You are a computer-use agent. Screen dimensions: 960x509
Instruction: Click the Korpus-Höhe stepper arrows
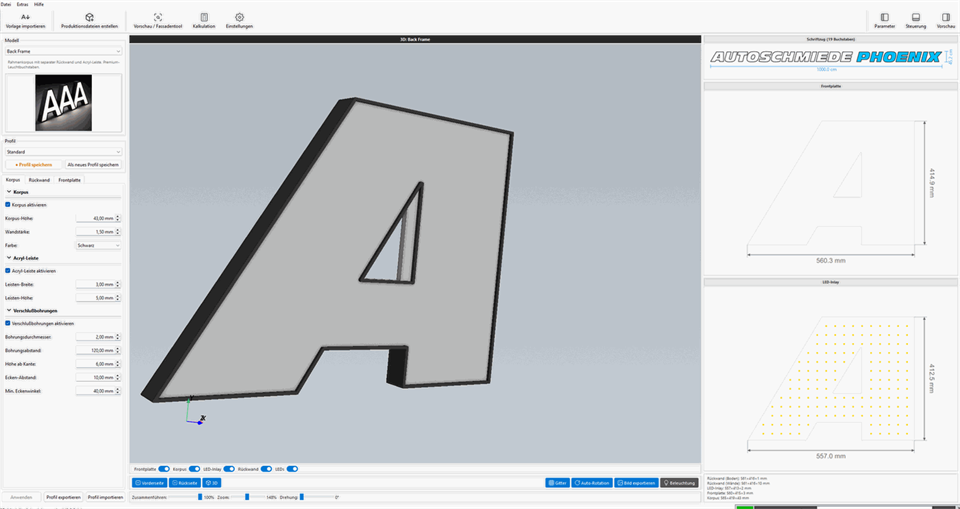point(118,219)
